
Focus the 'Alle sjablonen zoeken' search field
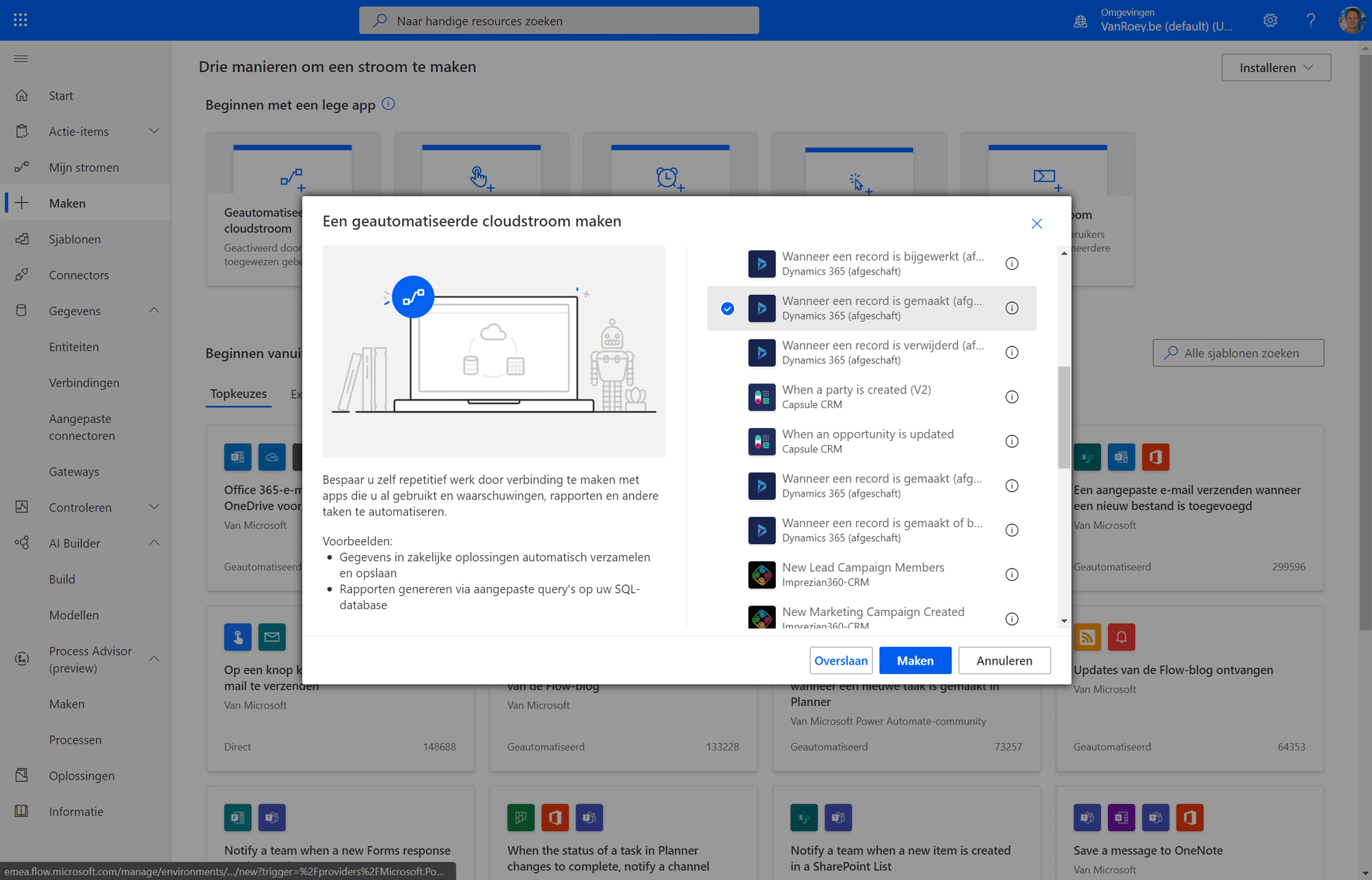(1238, 353)
